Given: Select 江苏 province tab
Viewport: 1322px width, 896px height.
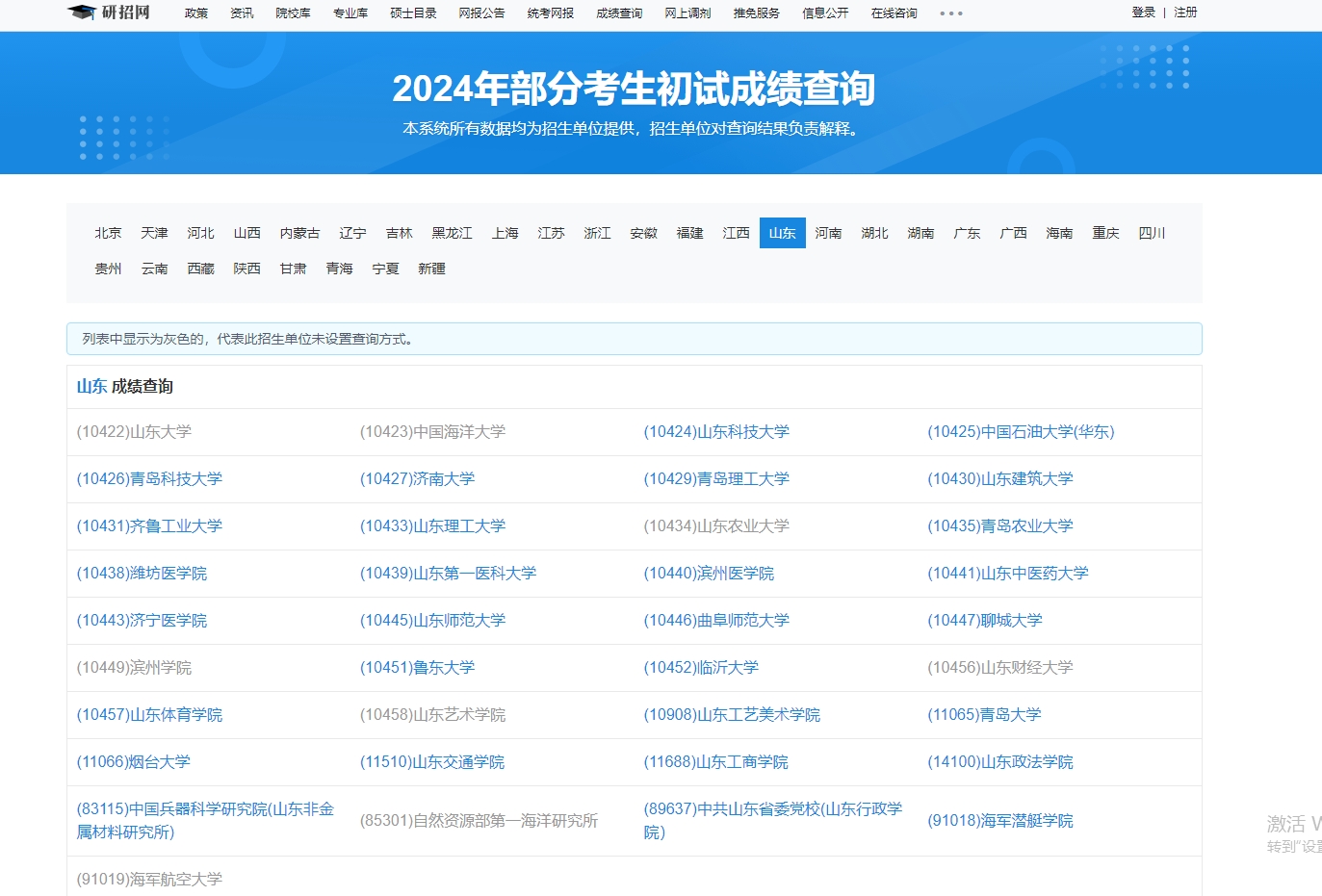Looking at the screenshot, I should pyautogui.click(x=551, y=233).
